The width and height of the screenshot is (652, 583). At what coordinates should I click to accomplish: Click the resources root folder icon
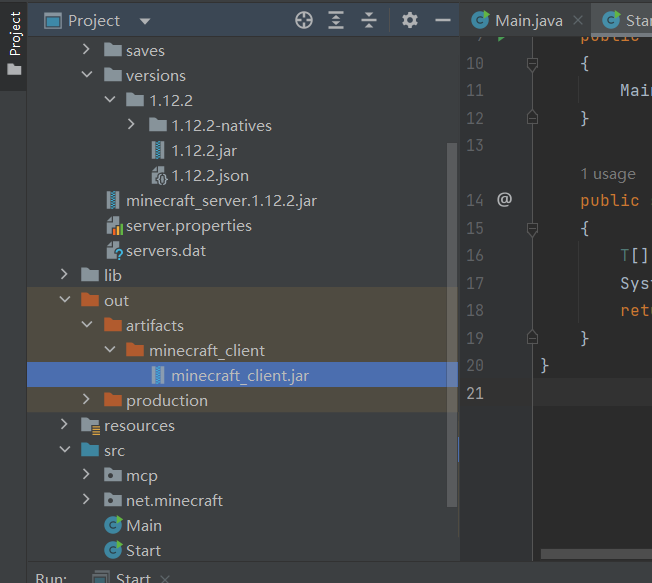point(90,425)
